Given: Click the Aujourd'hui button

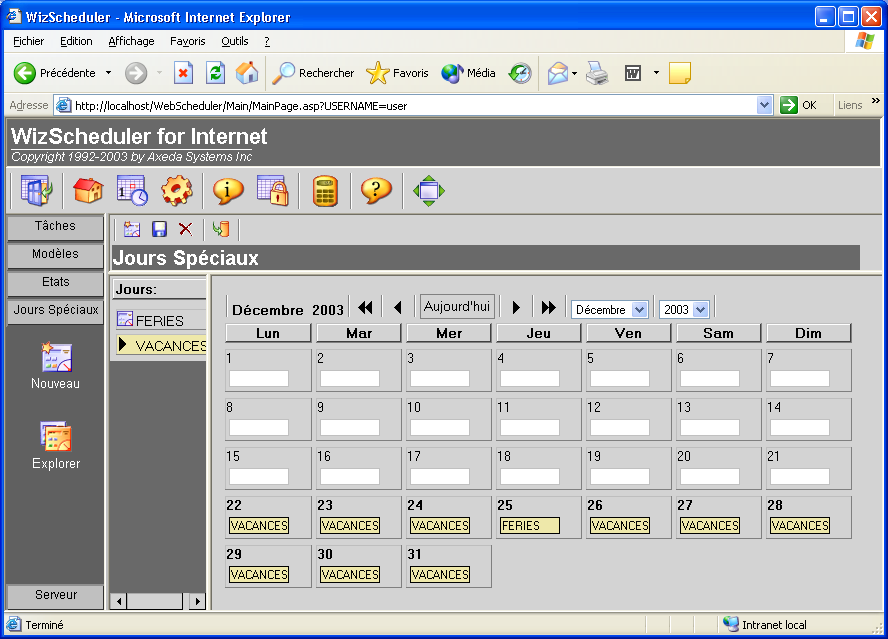Looking at the screenshot, I should click(x=457, y=306).
